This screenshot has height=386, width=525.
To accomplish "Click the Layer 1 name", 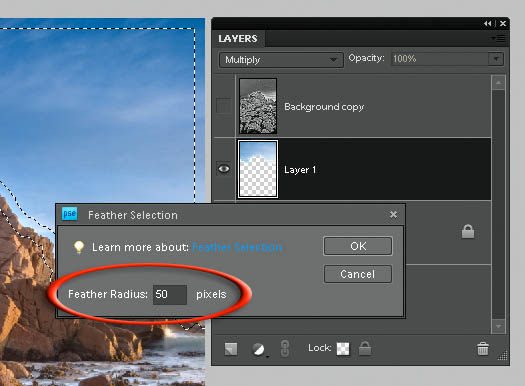I will tap(300, 170).
